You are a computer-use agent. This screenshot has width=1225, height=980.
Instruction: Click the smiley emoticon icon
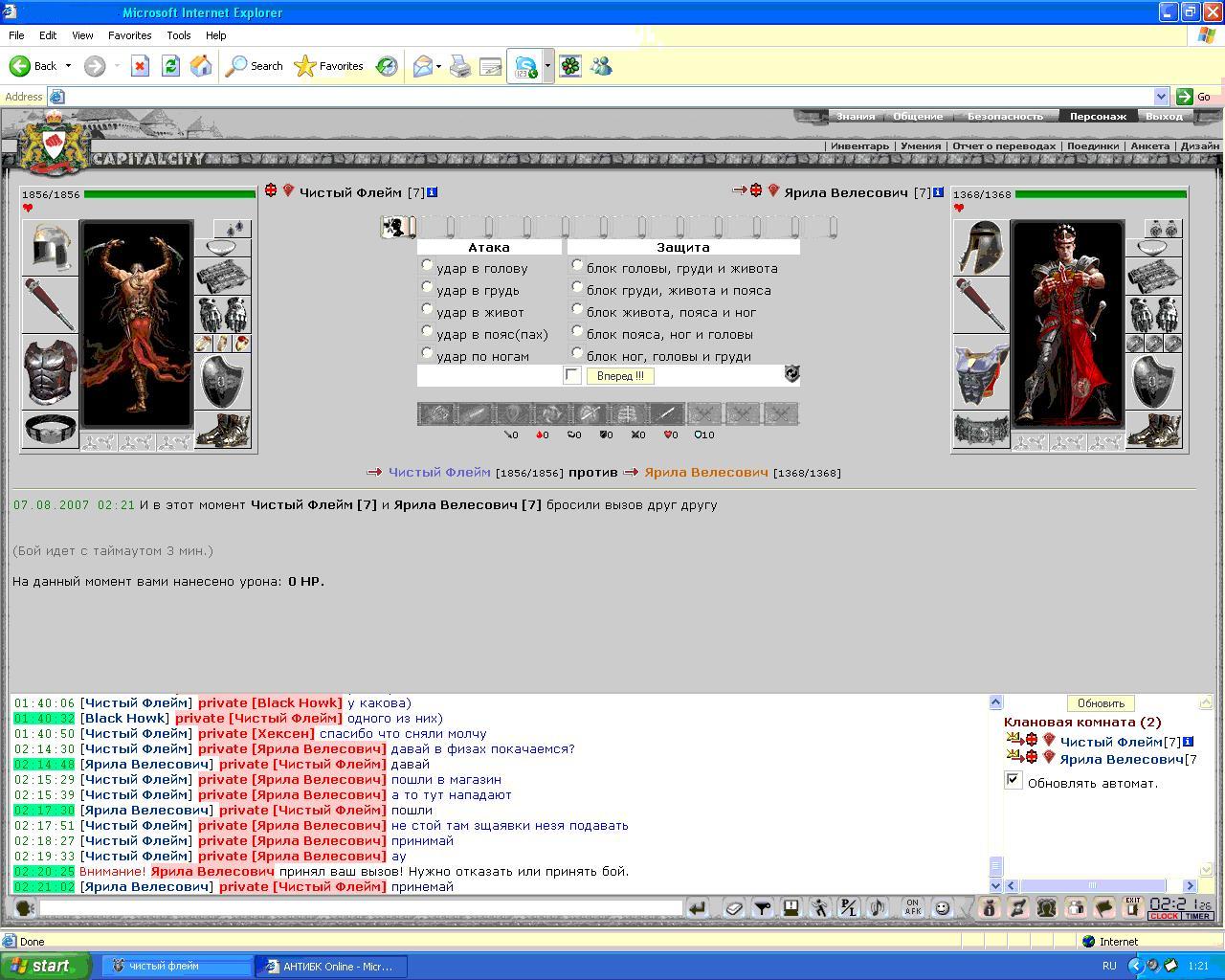(x=942, y=907)
